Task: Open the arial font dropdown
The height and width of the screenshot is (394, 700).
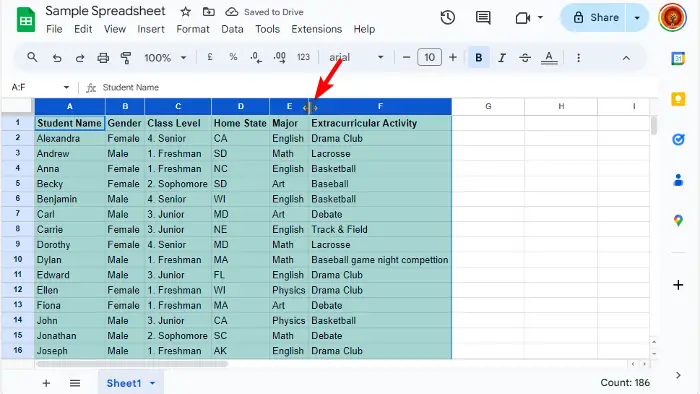Action: pyautogui.click(x=356, y=57)
